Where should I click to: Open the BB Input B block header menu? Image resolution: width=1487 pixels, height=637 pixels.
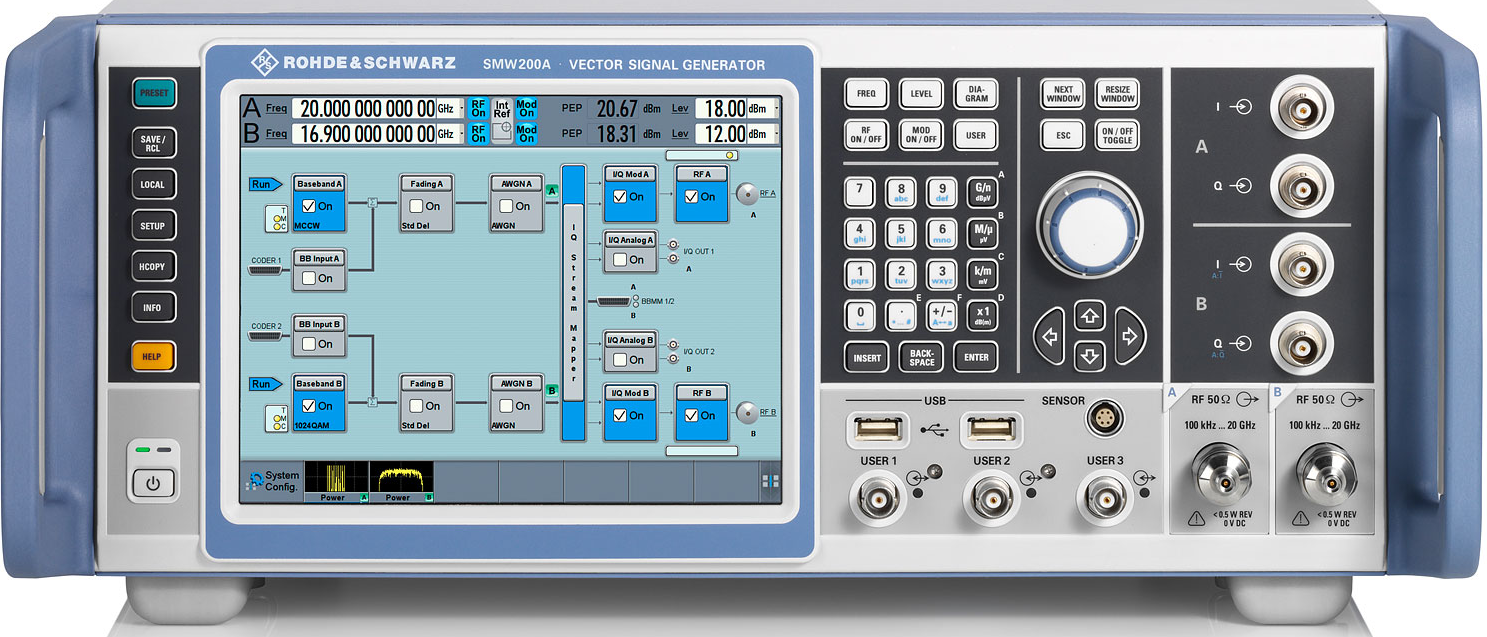point(319,324)
